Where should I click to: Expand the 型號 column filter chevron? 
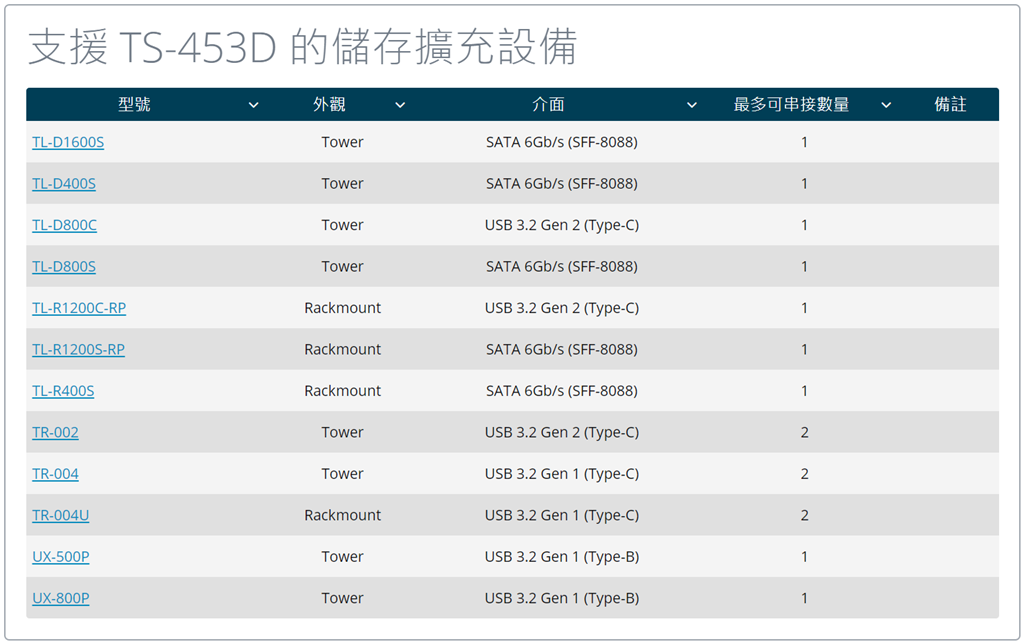click(x=253, y=105)
